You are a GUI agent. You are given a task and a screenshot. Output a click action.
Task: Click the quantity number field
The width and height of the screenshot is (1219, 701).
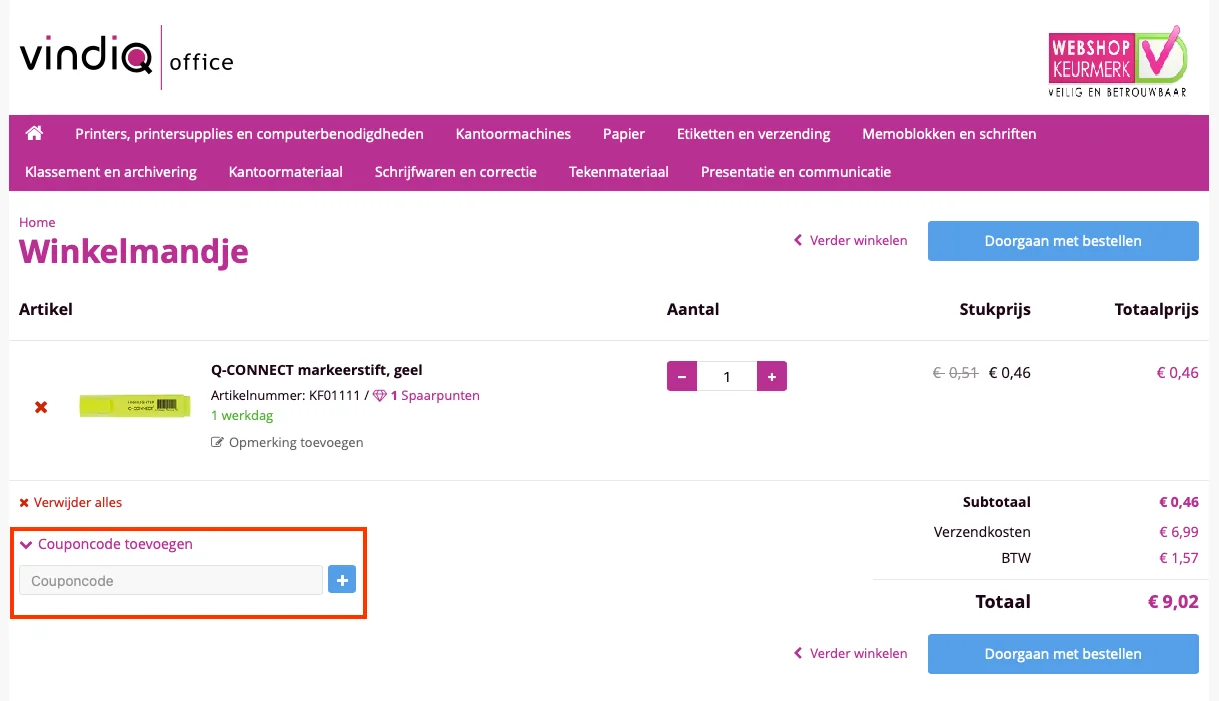click(727, 376)
